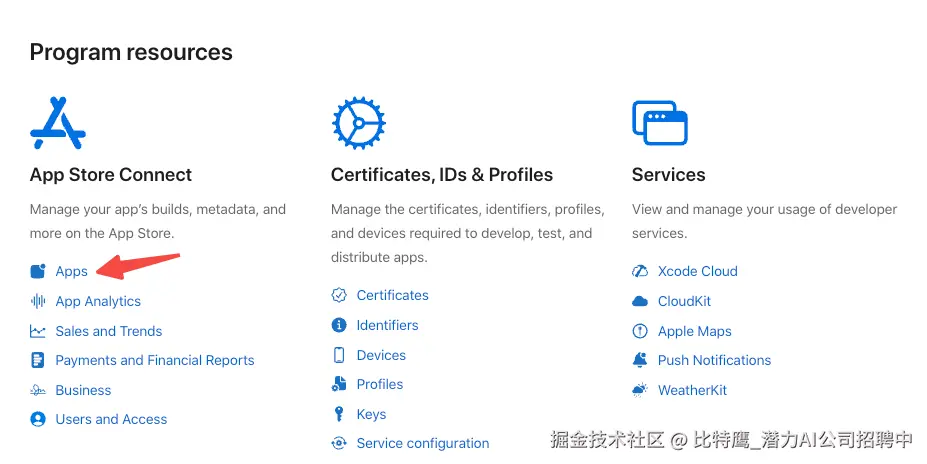Click the Xcode Cloud icon
The image size is (927, 464).
(640, 271)
